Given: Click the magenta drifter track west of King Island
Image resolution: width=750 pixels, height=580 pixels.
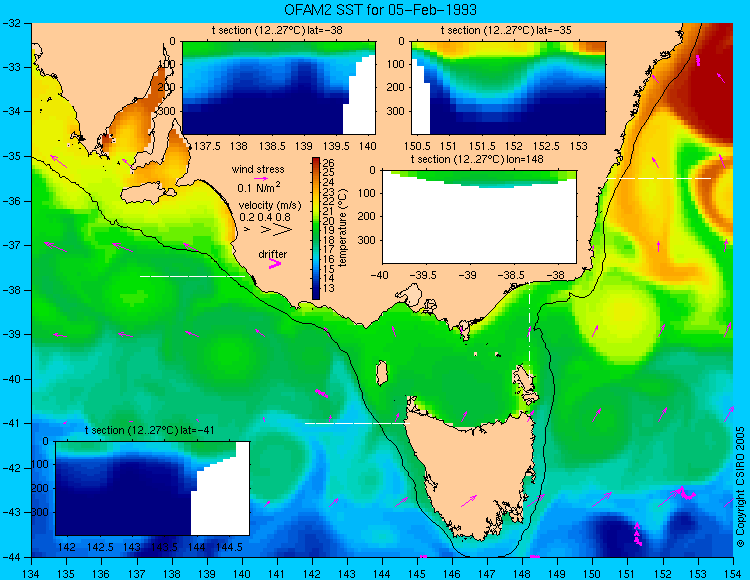Looking at the screenshot, I should [x=321, y=393].
